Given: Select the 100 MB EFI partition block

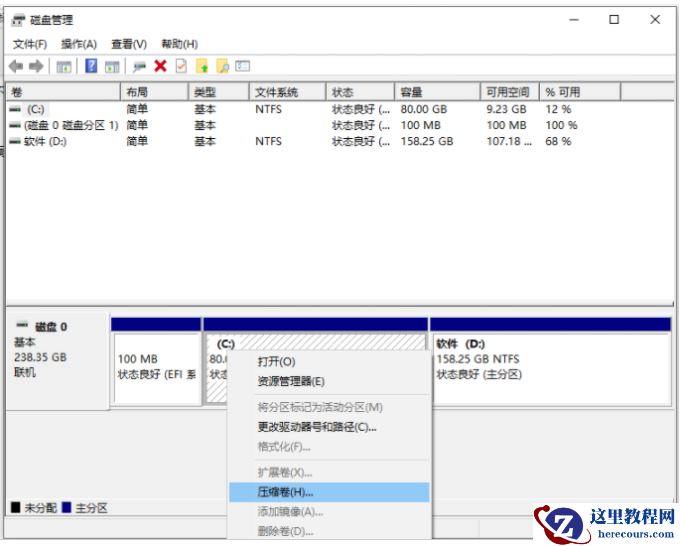Looking at the screenshot, I should (x=156, y=362).
